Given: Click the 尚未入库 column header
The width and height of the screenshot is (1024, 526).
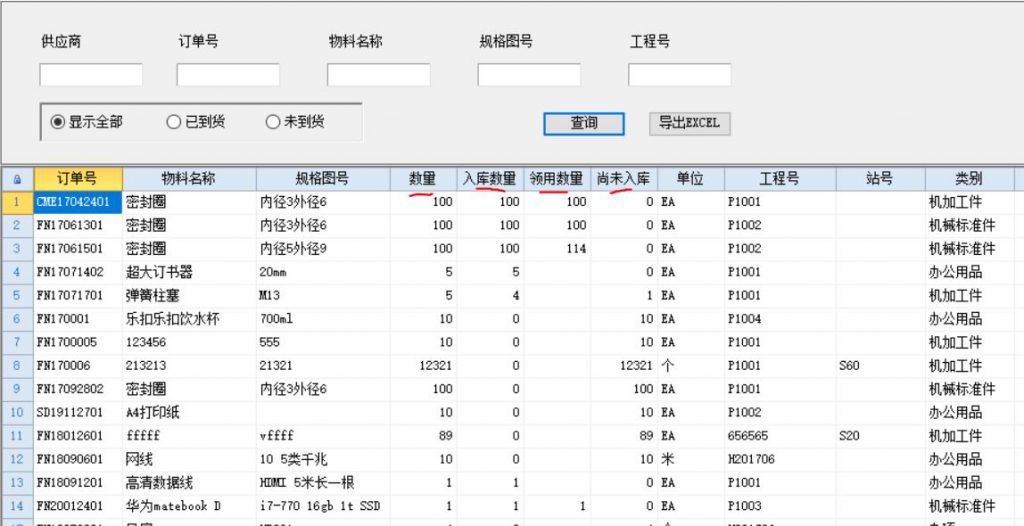Looking at the screenshot, I should click(x=624, y=179).
